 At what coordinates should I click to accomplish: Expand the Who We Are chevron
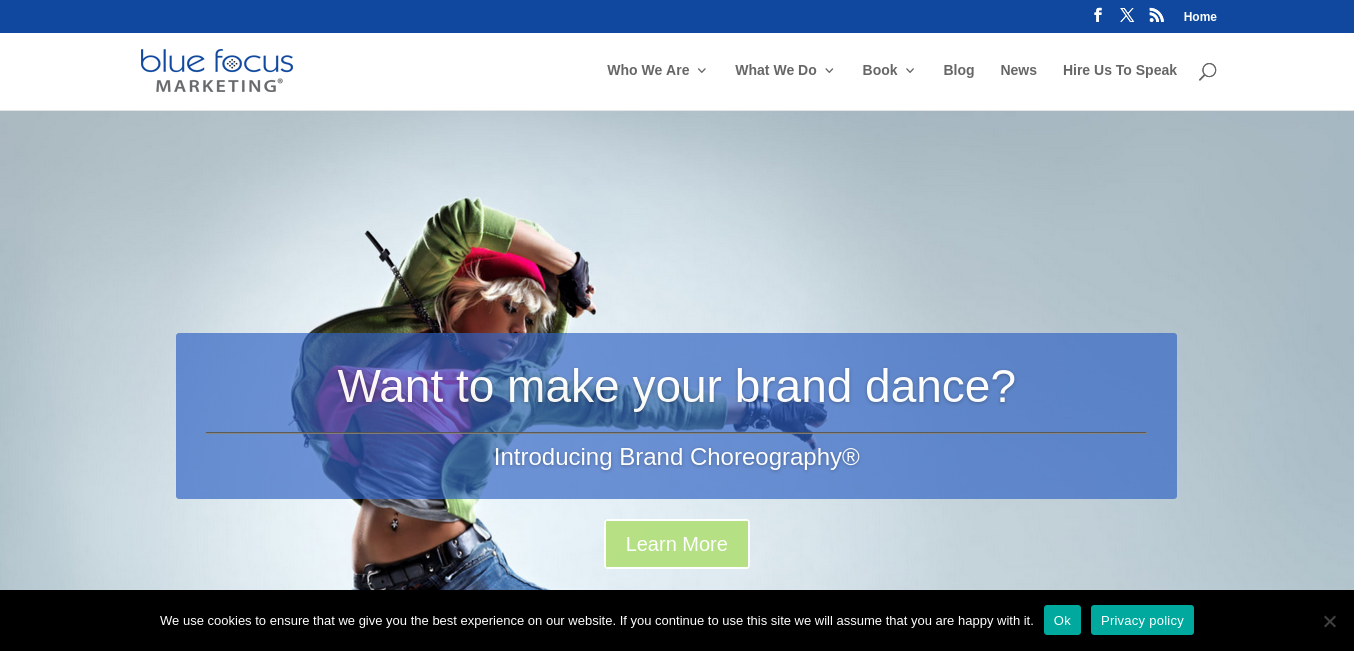coord(702,71)
